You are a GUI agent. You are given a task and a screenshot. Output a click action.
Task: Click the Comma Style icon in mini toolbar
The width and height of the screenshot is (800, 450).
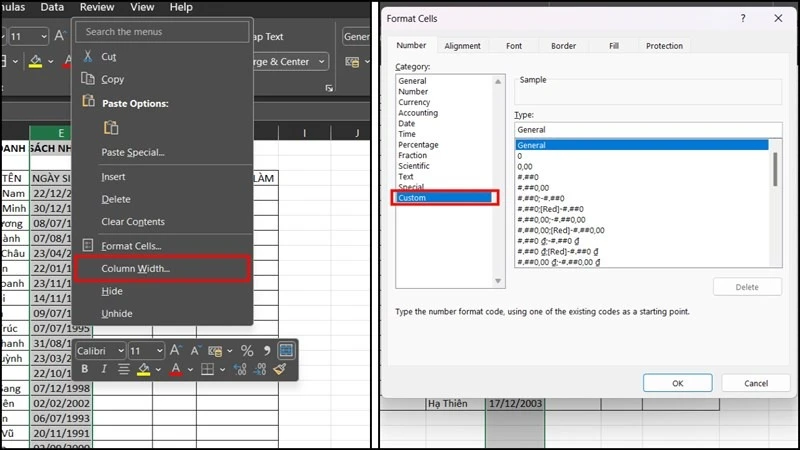coord(266,351)
